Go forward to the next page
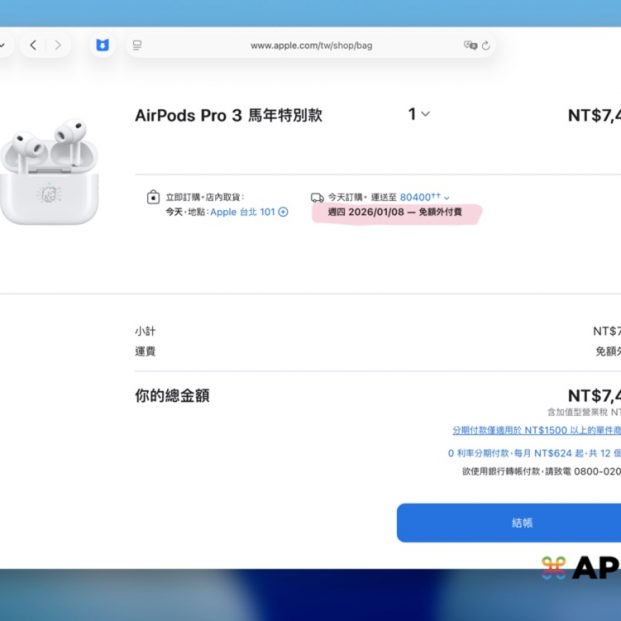Viewport: 621px width, 621px height. point(58,45)
